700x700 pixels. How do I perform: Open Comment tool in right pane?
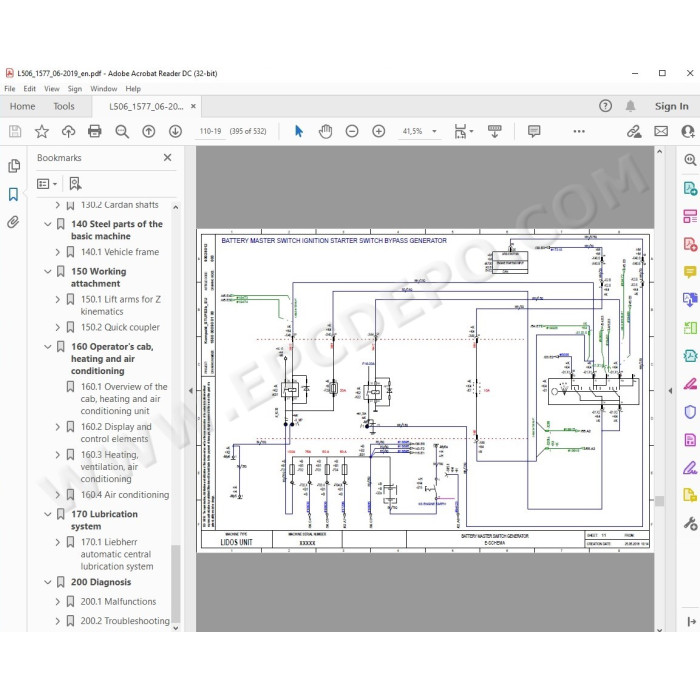pos(690,272)
